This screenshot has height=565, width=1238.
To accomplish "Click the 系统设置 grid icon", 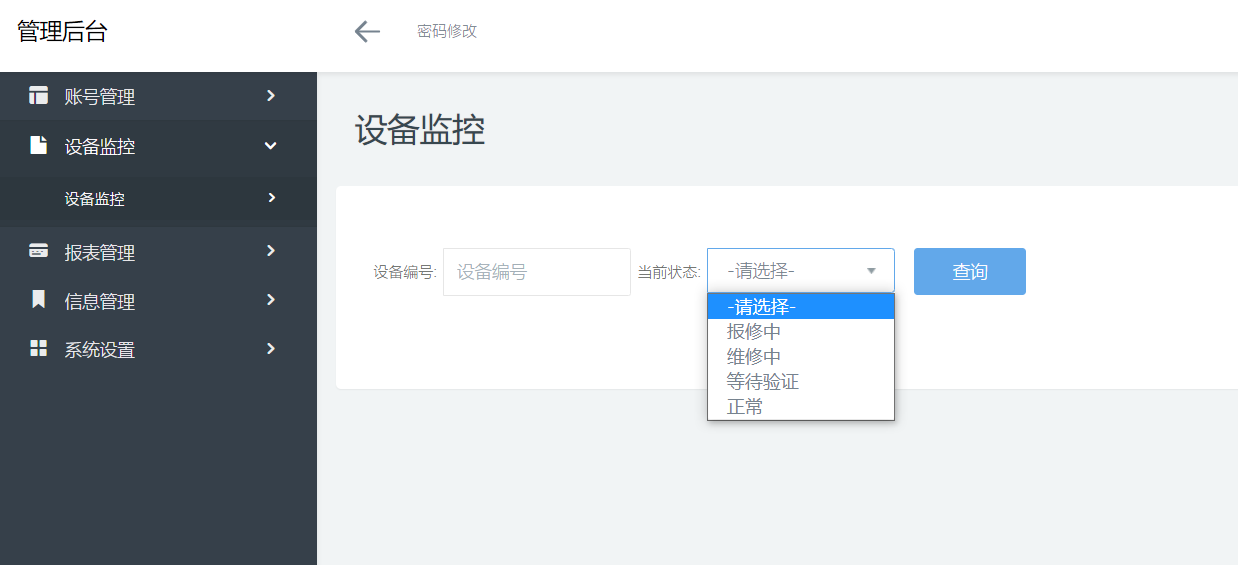I will pyautogui.click(x=39, y=349).
